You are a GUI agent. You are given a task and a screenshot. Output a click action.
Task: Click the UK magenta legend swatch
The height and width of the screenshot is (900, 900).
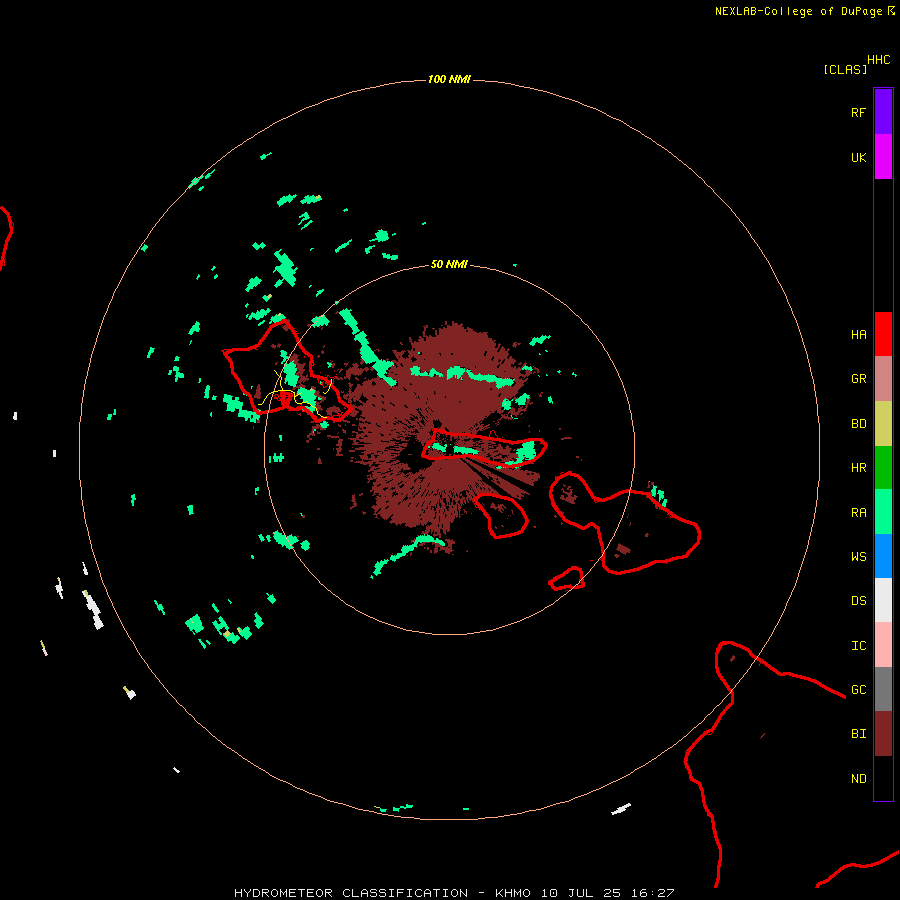(x=883, y=157)
